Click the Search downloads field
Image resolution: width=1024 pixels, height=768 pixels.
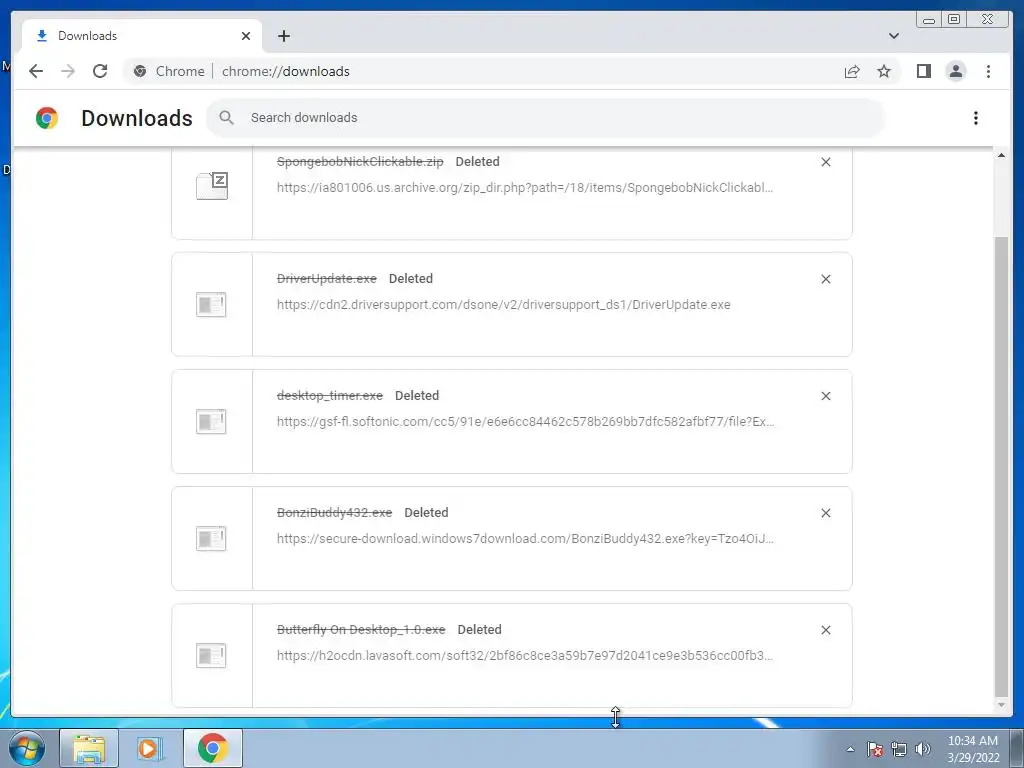(x=545, y=118)
